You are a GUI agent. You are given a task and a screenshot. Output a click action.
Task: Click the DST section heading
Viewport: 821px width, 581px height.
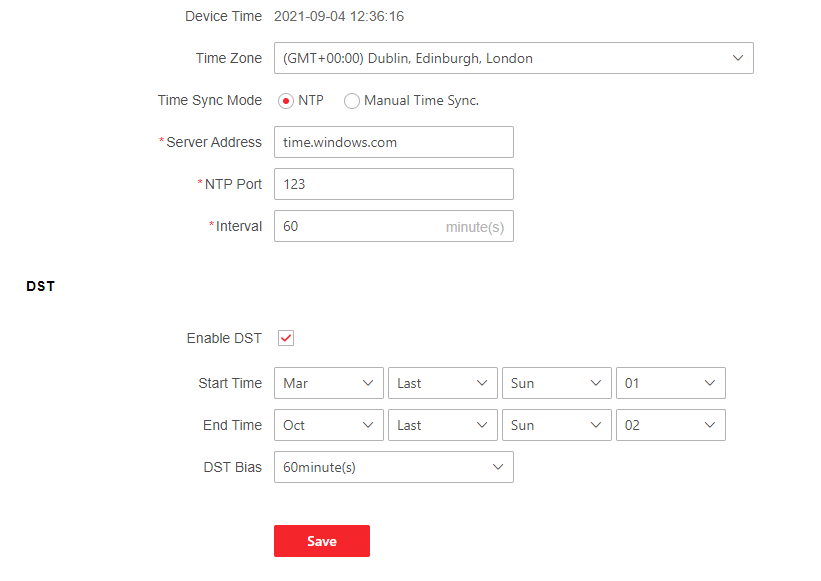pyautogui.click(x=40, y=286)
